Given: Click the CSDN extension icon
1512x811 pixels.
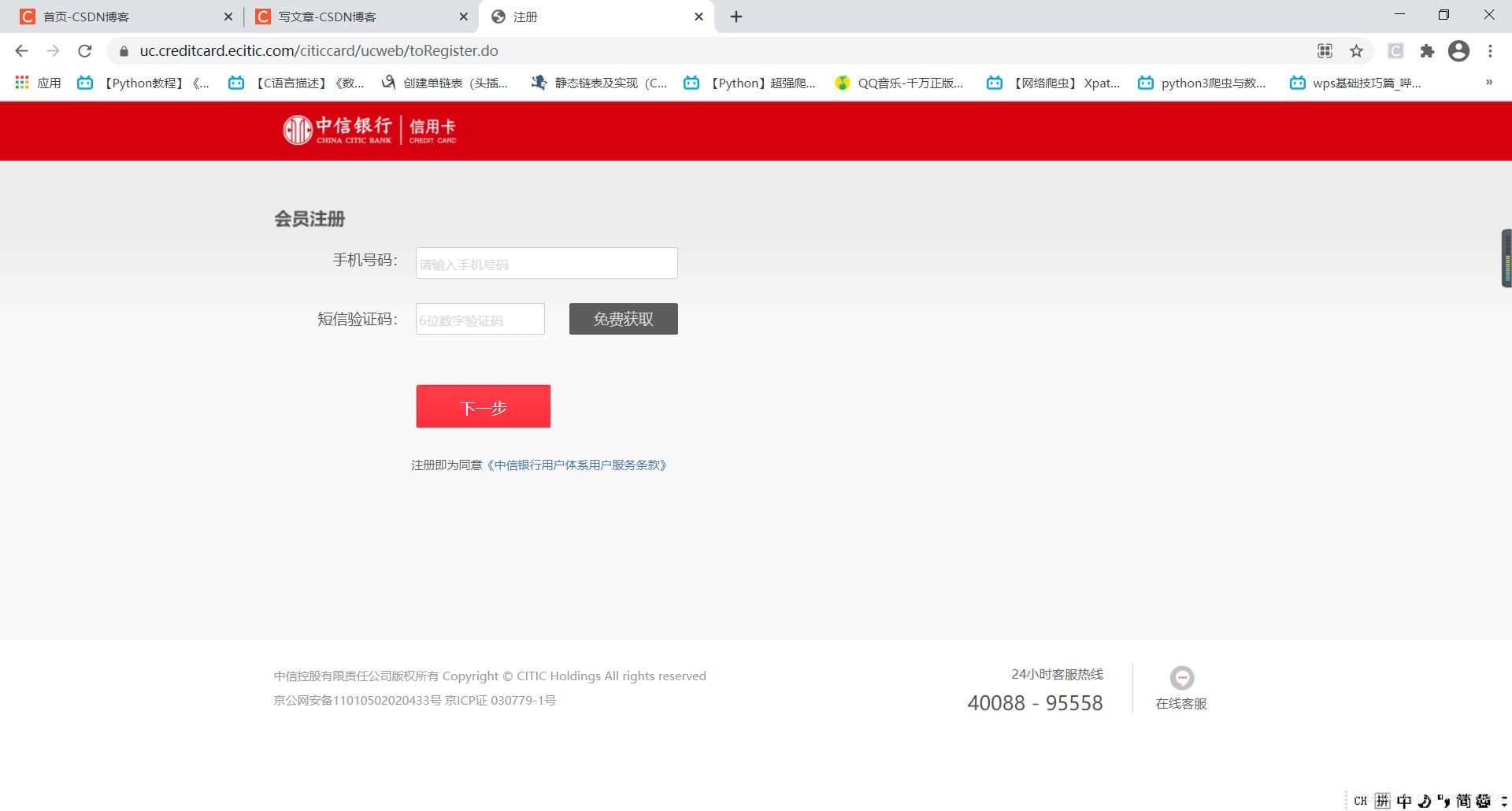Looking at the screenshot, I should (1396, 50).
